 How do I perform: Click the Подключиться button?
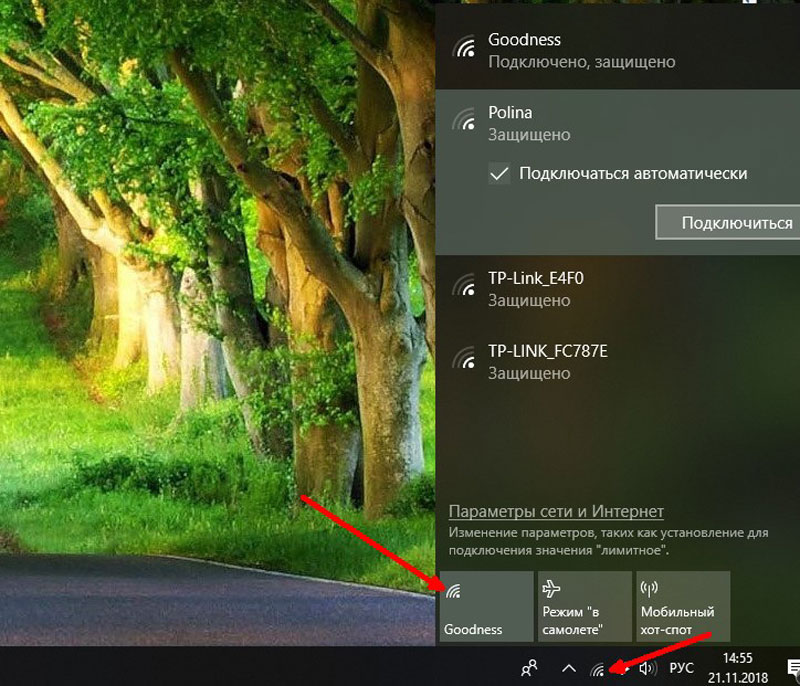pos(728,222)
